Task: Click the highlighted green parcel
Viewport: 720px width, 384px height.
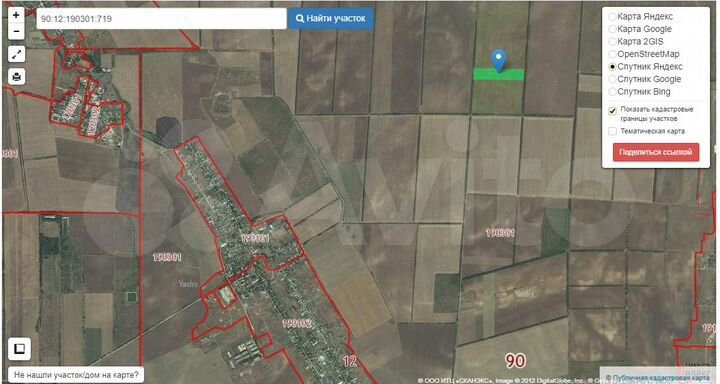Action: click(499, 75)
